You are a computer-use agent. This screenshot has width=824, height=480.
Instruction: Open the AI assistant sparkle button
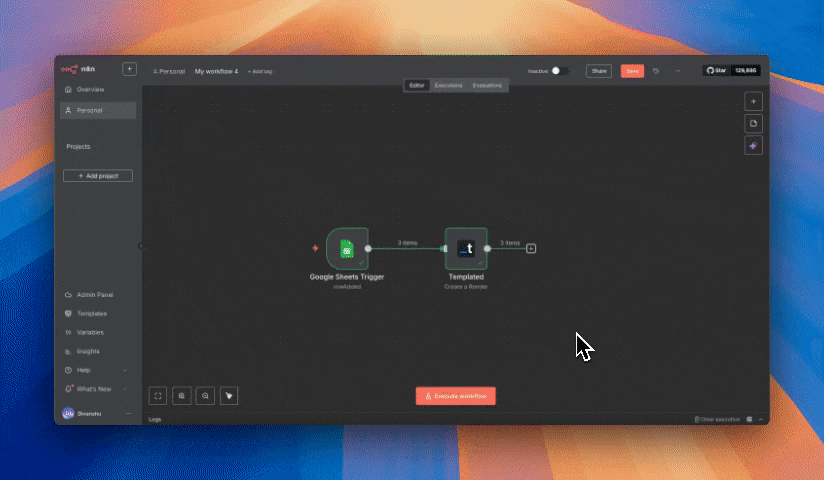coord(754,146)
